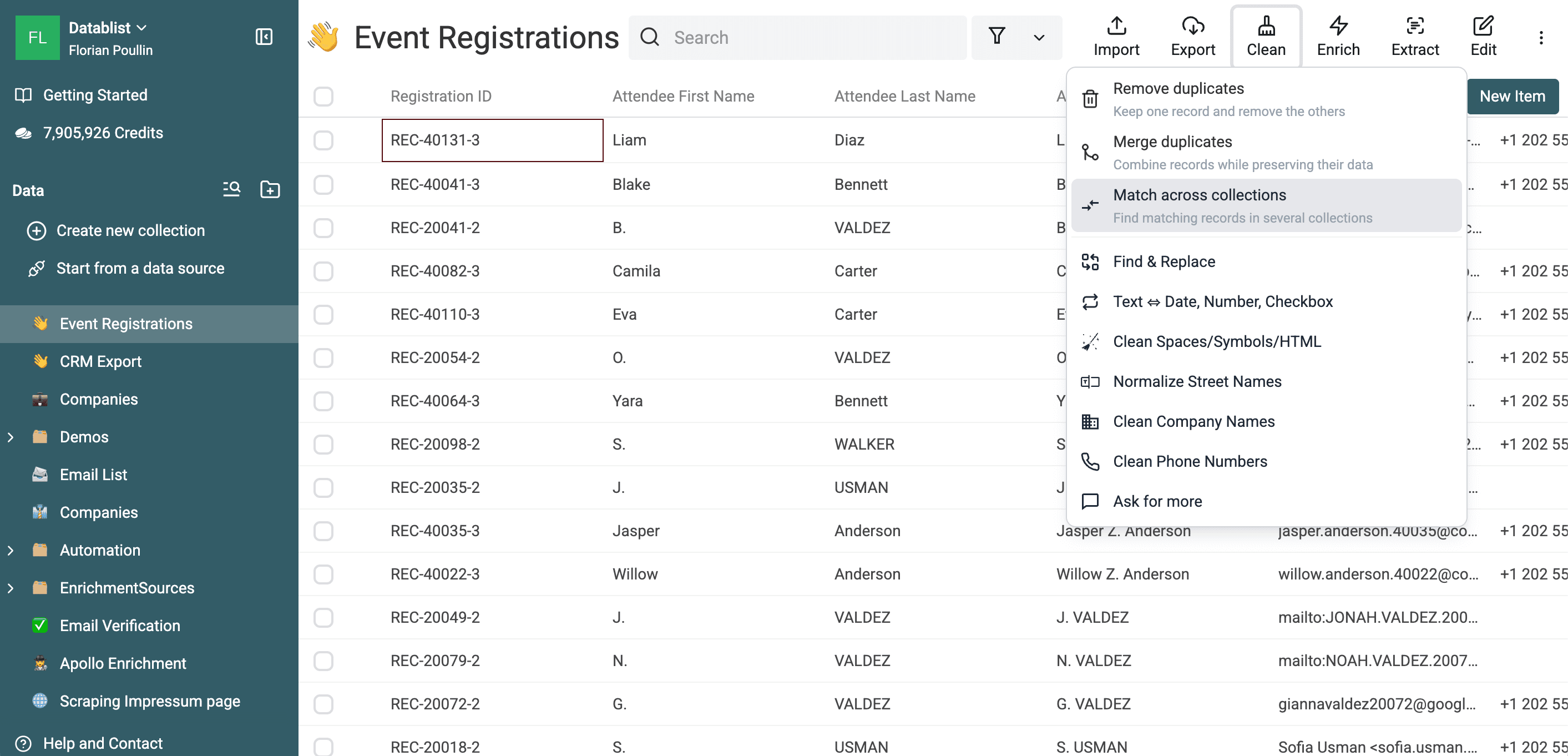Collapse the sidebar panel icon

tap(264, 37)
